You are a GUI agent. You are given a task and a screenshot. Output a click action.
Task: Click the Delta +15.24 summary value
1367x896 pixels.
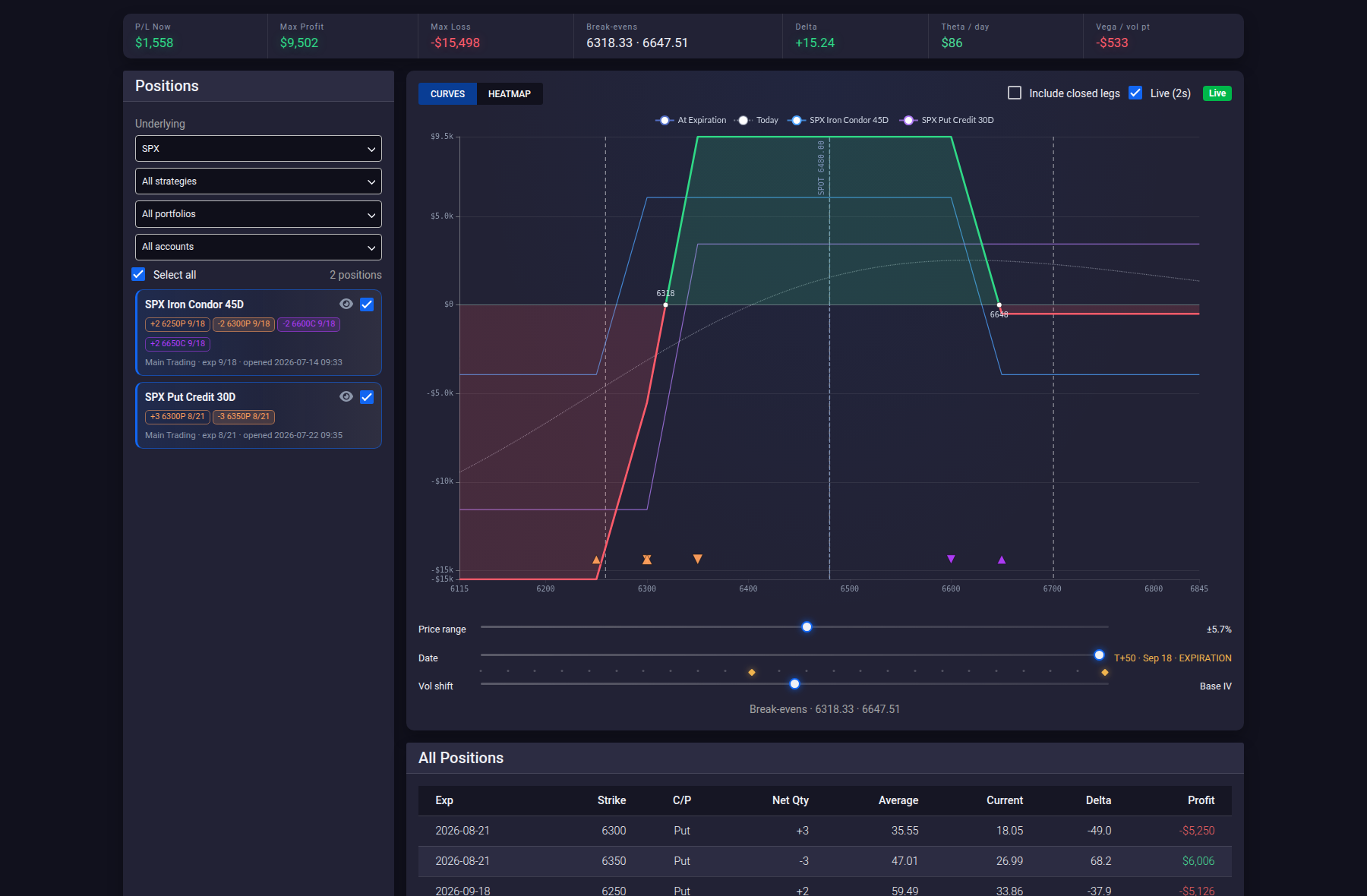pos(815,43)
